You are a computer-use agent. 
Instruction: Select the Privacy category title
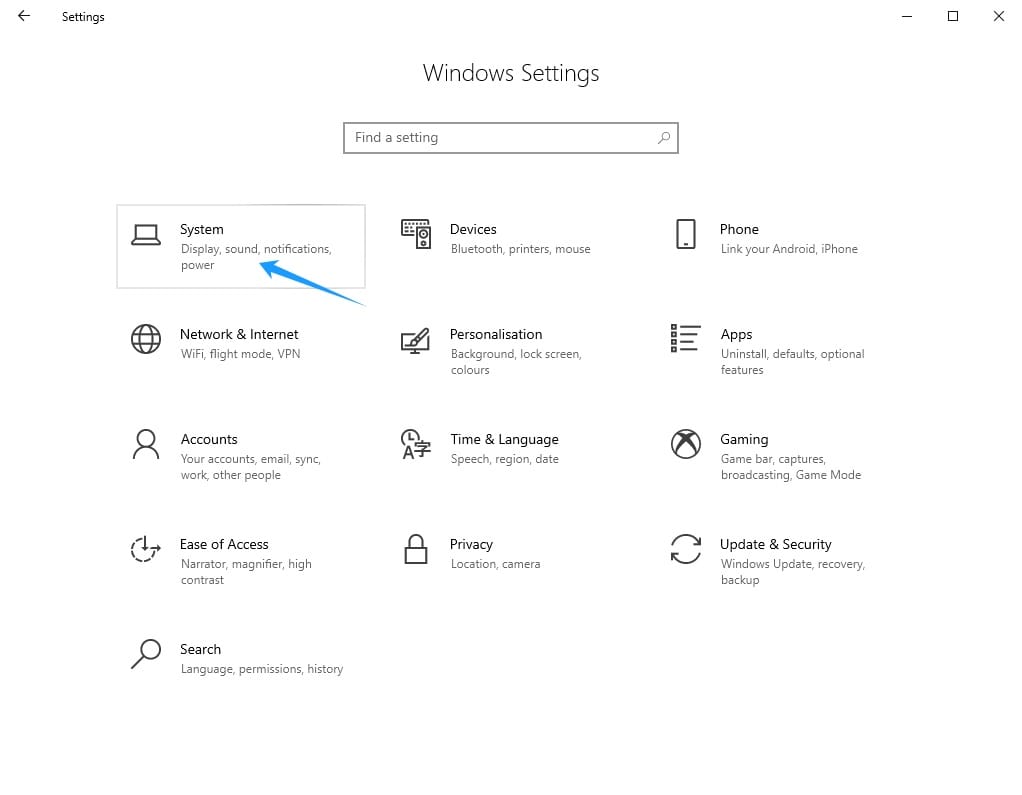coord(471,544)
